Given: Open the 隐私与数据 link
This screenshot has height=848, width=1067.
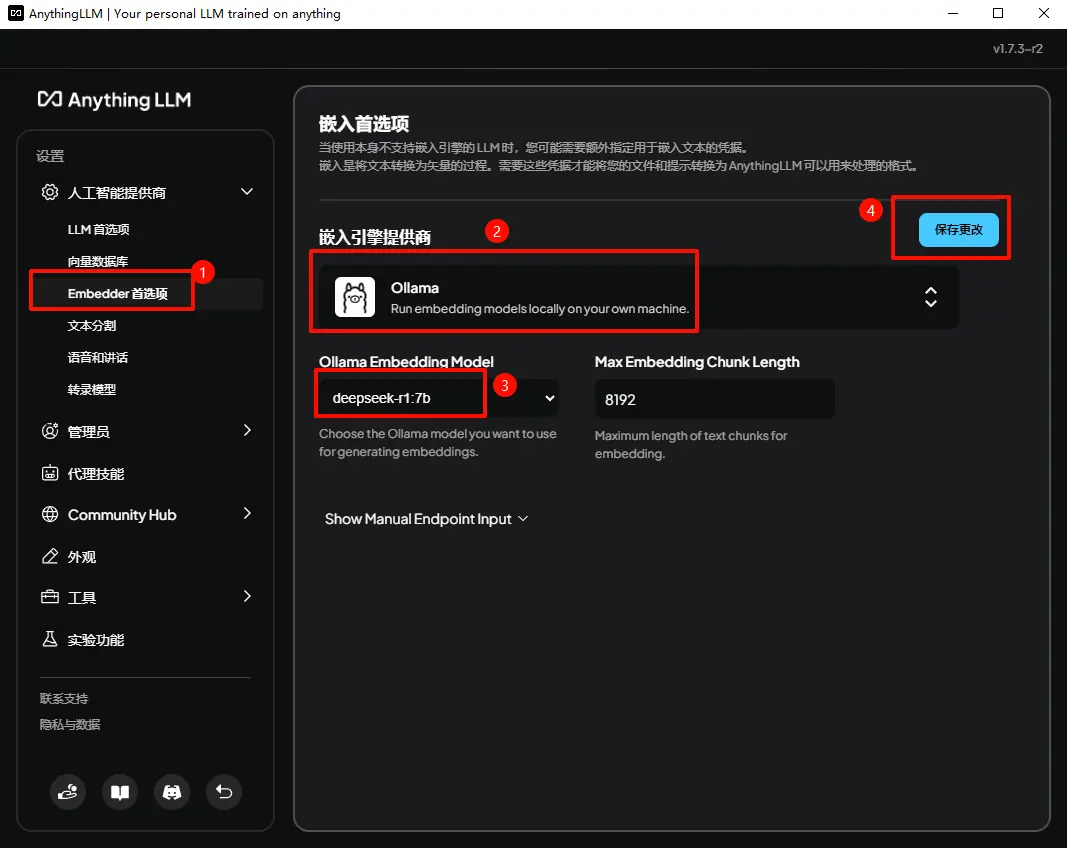Looking at the screenshot, I should tap(70, 724).
